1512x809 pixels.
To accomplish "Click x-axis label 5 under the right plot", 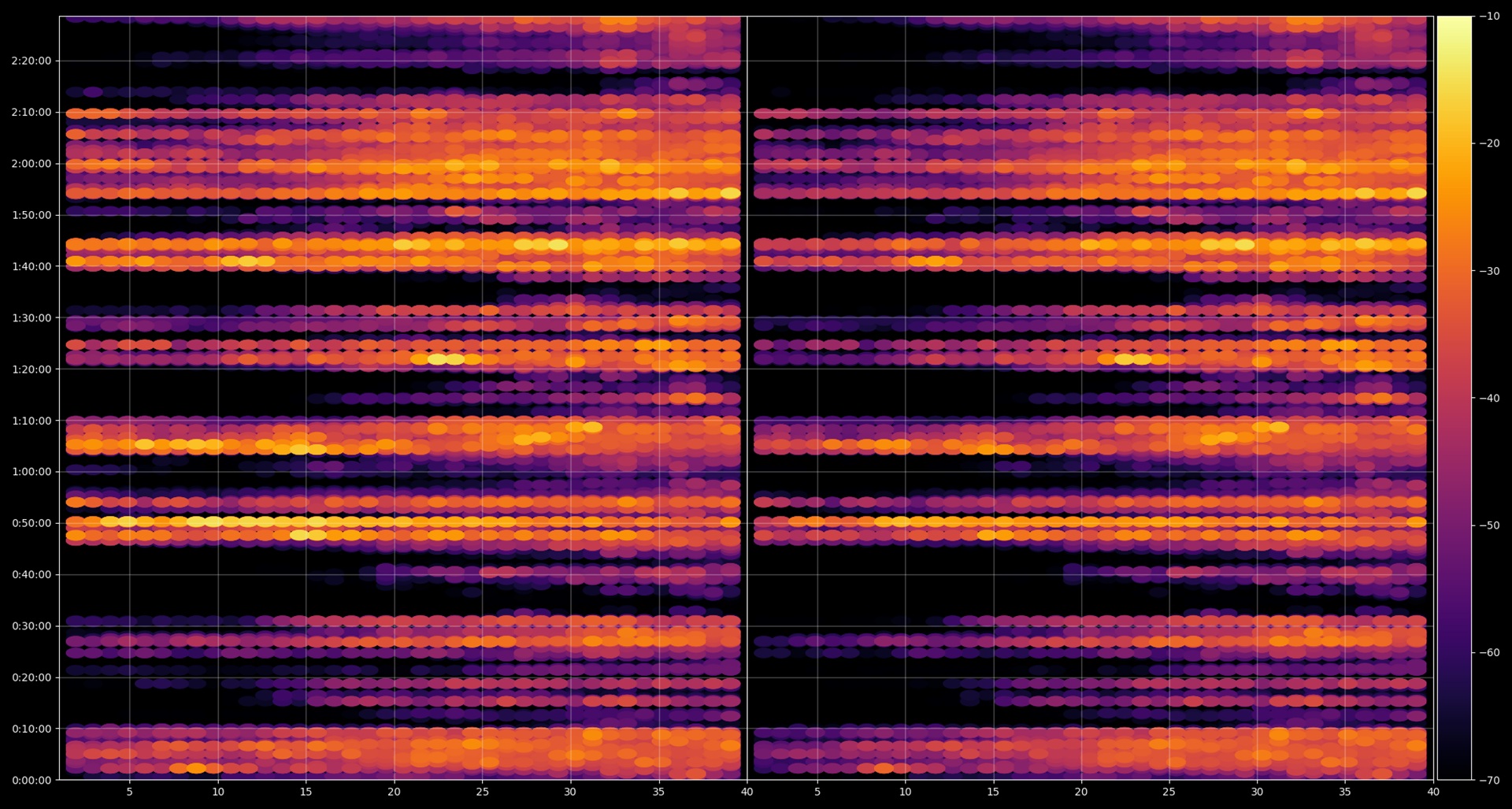I will coord(817,792).
